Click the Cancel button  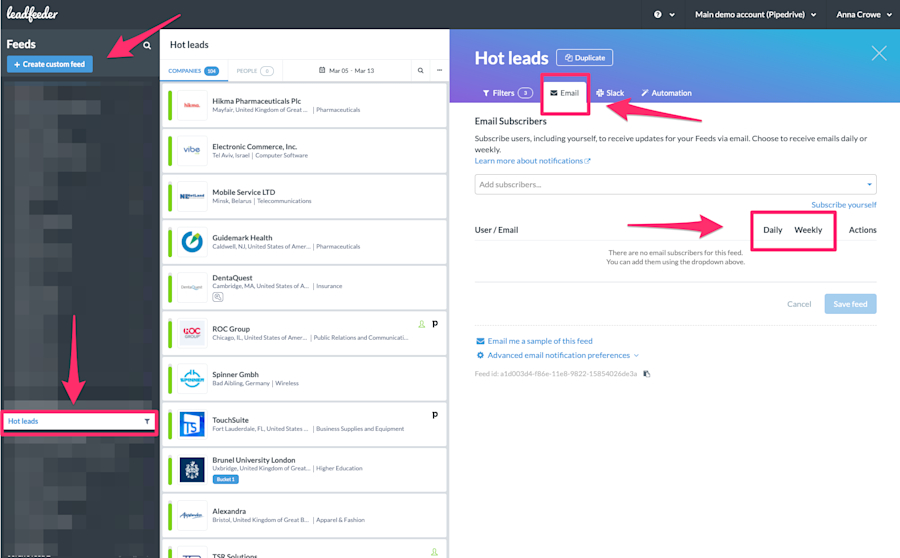point(798,304)
